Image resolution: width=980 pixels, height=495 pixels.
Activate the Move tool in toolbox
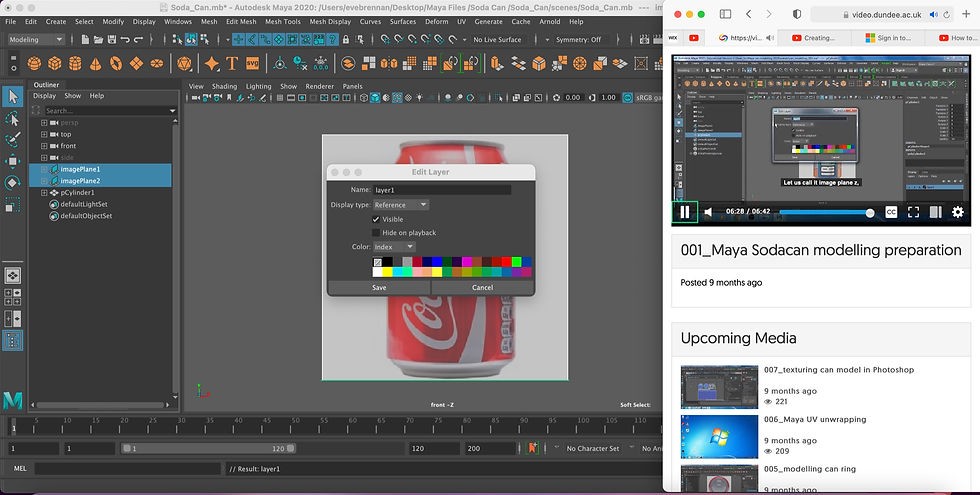click(x=12, y=161)
